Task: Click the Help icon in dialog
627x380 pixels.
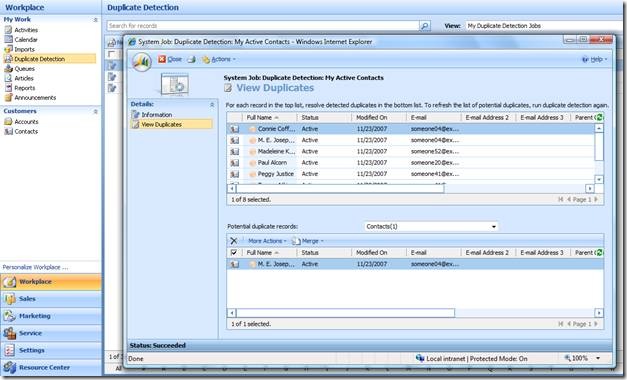Action: 585,59
